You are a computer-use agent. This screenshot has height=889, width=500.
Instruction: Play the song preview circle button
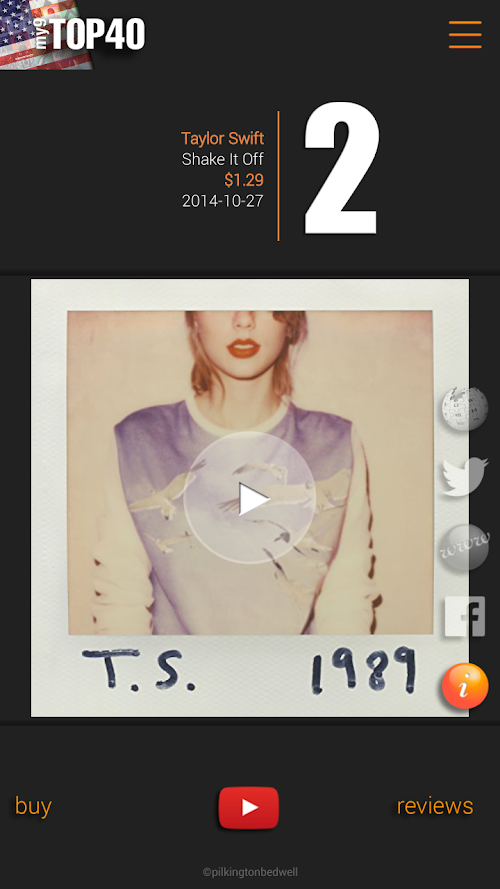coord(250,498)
